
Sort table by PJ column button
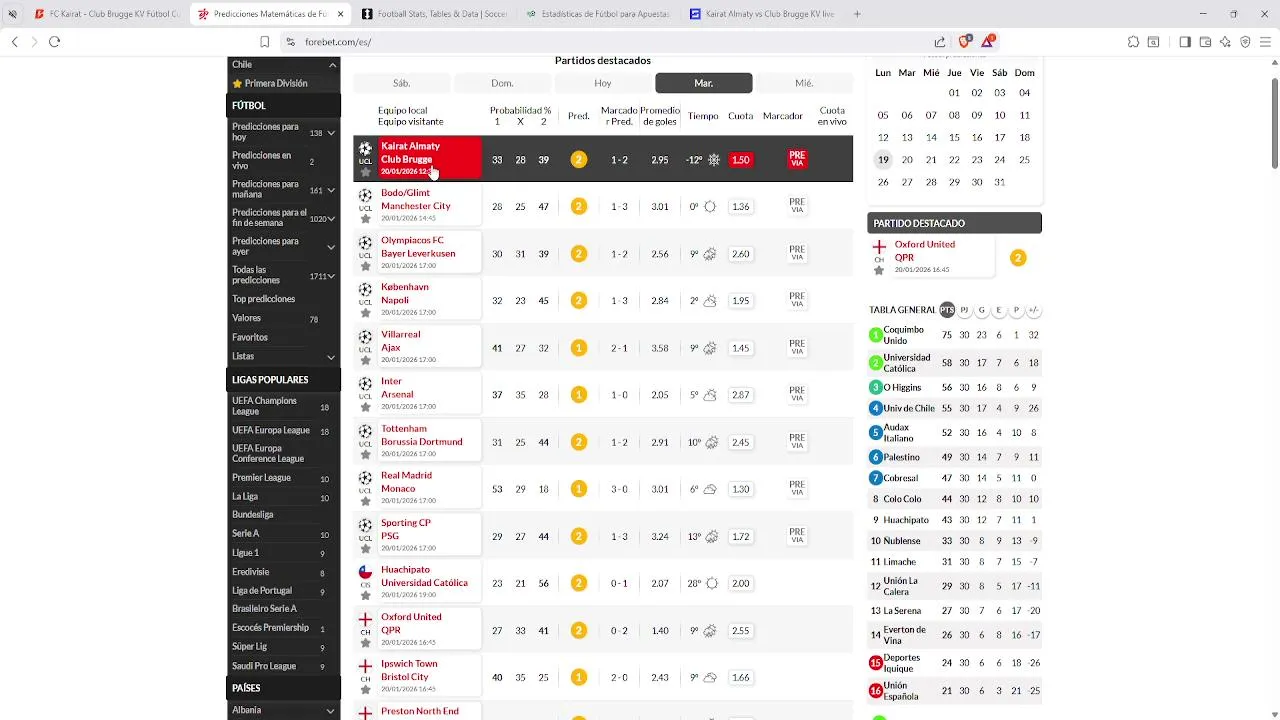point(964,310)
